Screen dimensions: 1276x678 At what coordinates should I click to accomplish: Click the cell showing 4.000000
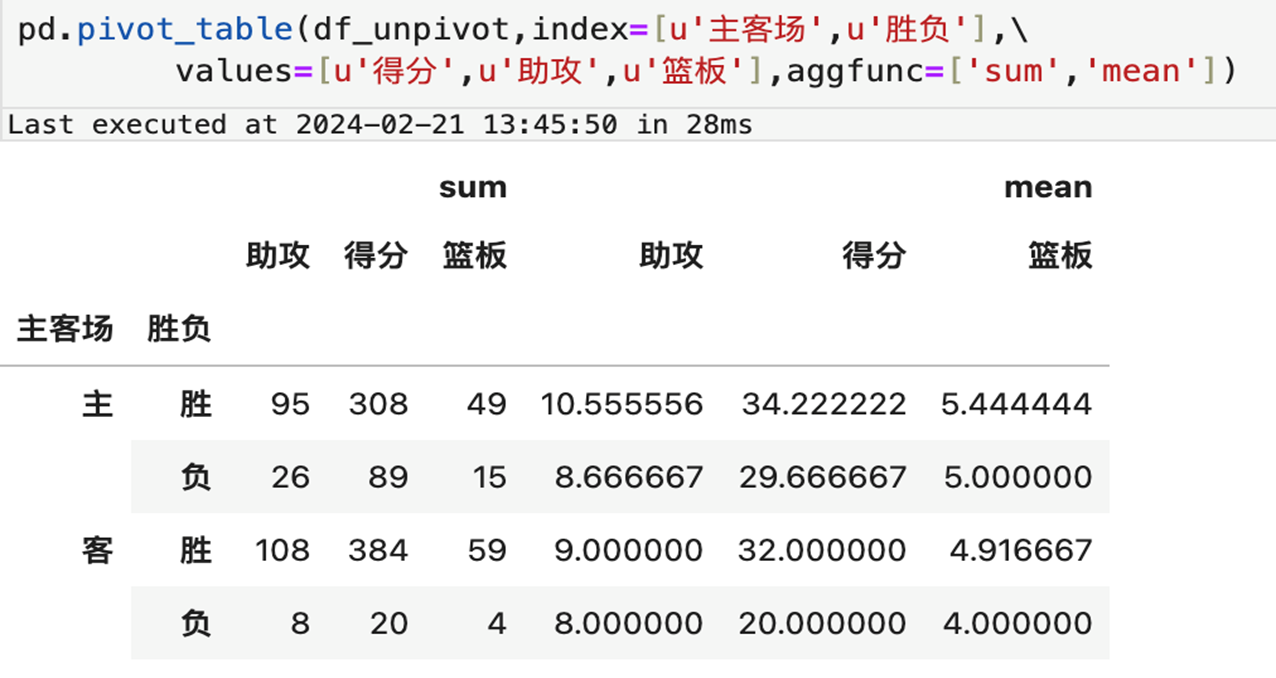tap(1018, 623)
